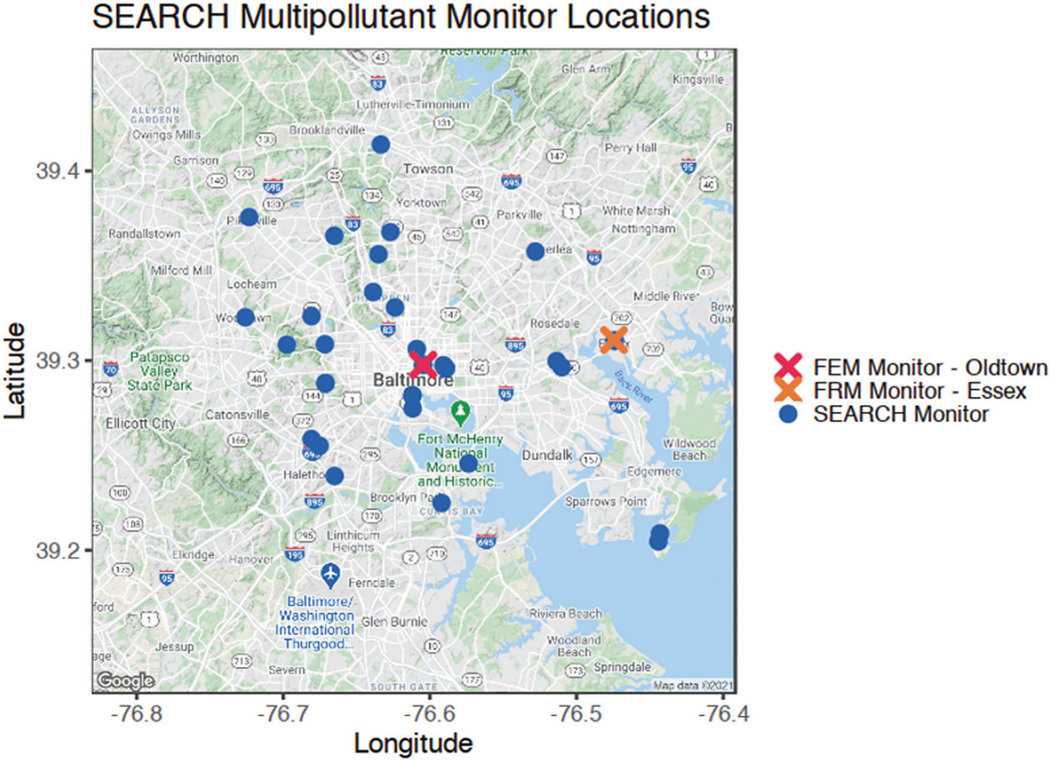Click the orange X icon in the legend

[x=789, y=390]
